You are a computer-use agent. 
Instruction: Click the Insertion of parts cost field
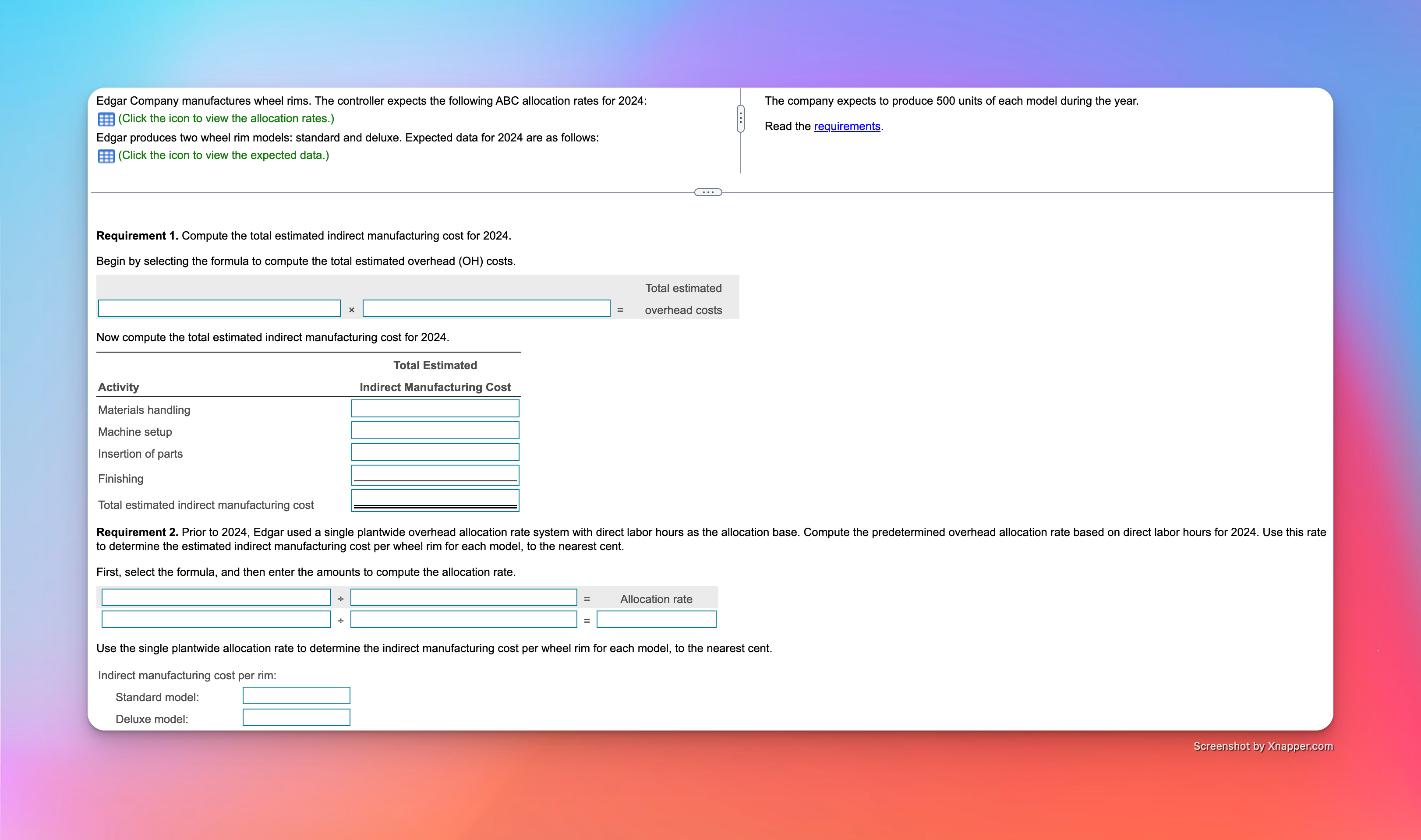pos(435,452)
